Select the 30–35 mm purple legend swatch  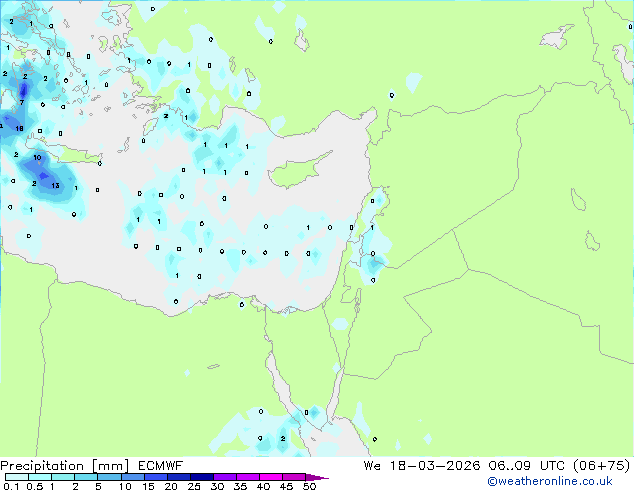coord(225,477)
